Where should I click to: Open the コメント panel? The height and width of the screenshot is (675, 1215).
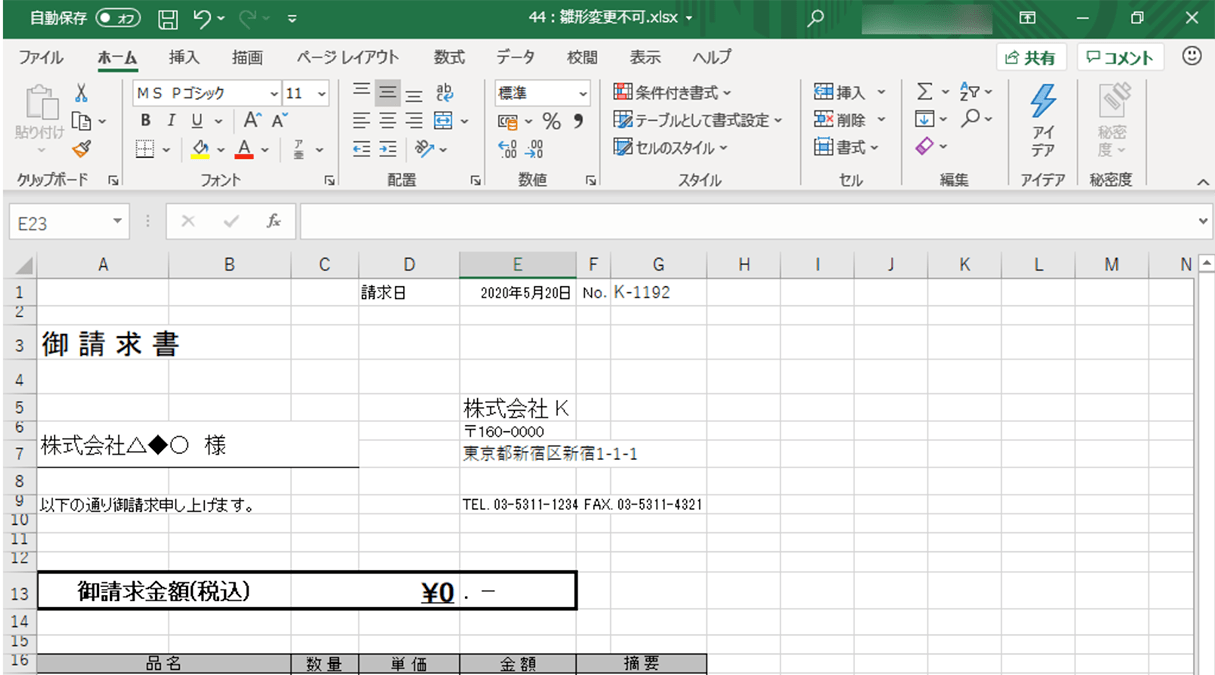tap(1119, 57)
